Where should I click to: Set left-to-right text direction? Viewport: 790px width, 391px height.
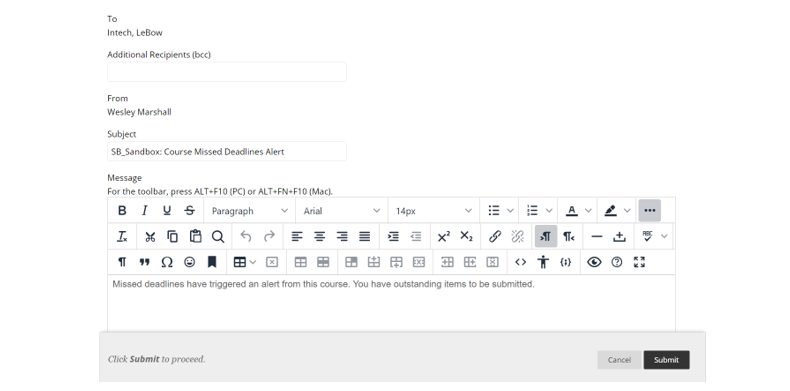click(x=546, y=236)
